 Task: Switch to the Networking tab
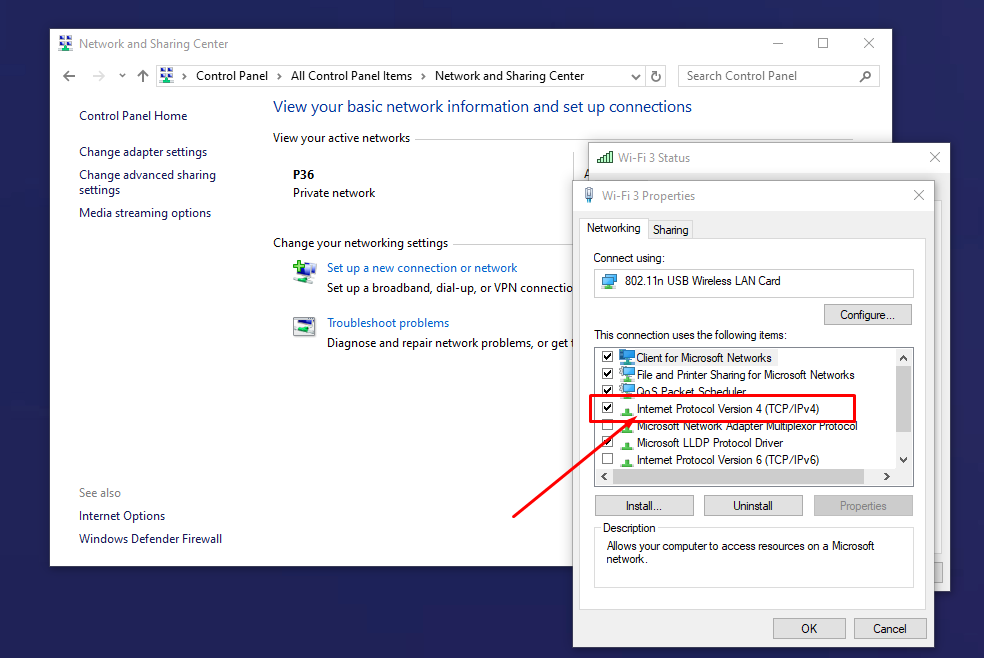(x=613, y=228)
